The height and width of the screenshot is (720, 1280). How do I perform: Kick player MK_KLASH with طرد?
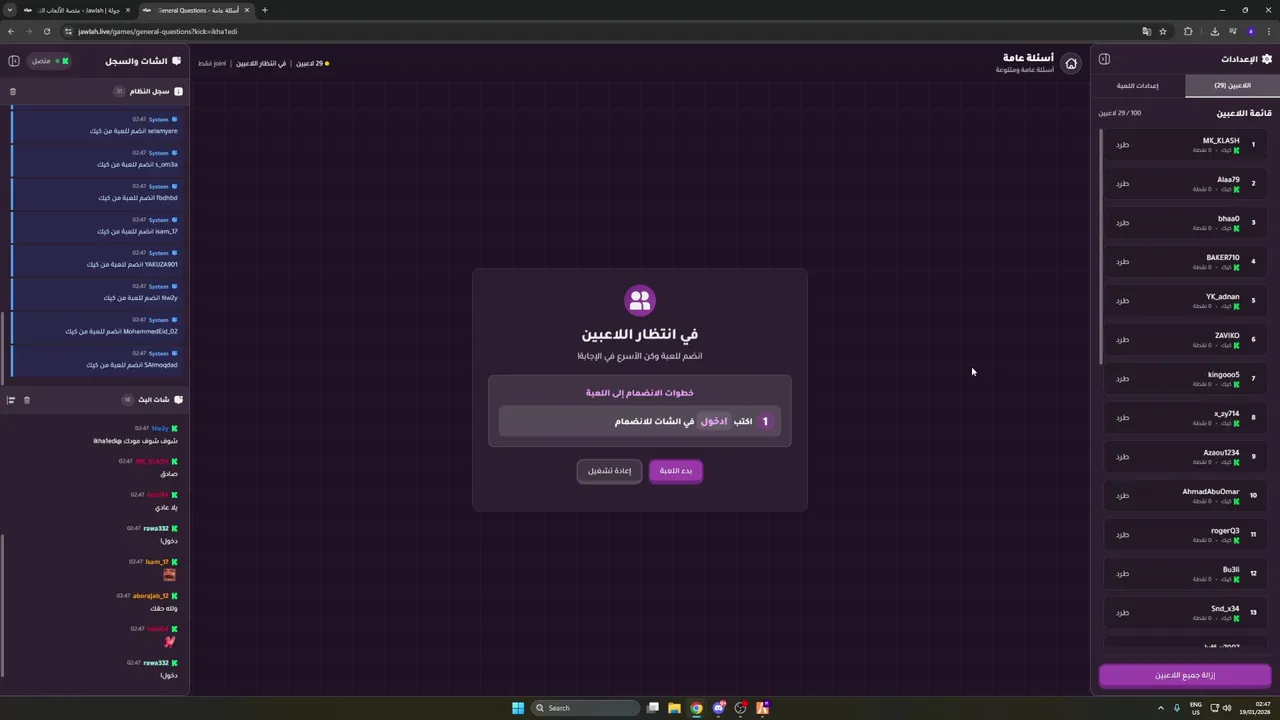click(x=1122, y=145)
